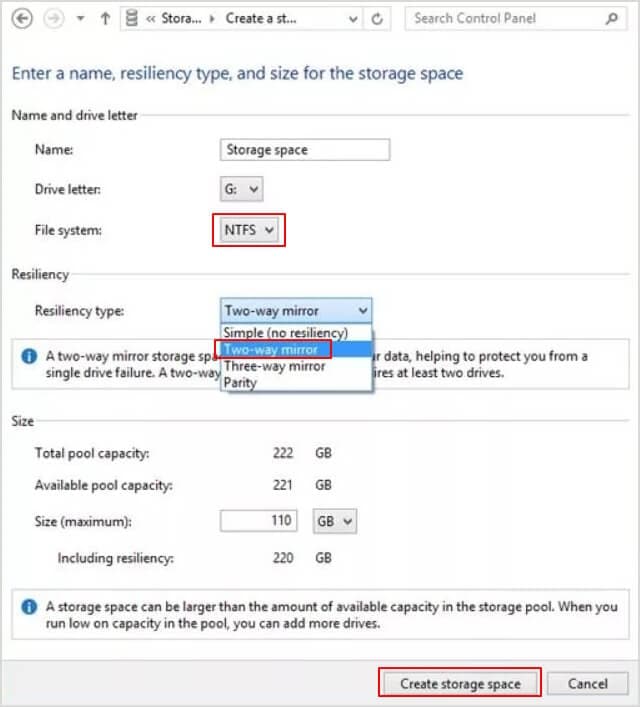Screen dimensions: 640x707
Task: Select the 'Stora...' breadcrumb
Action: (181, 18)
